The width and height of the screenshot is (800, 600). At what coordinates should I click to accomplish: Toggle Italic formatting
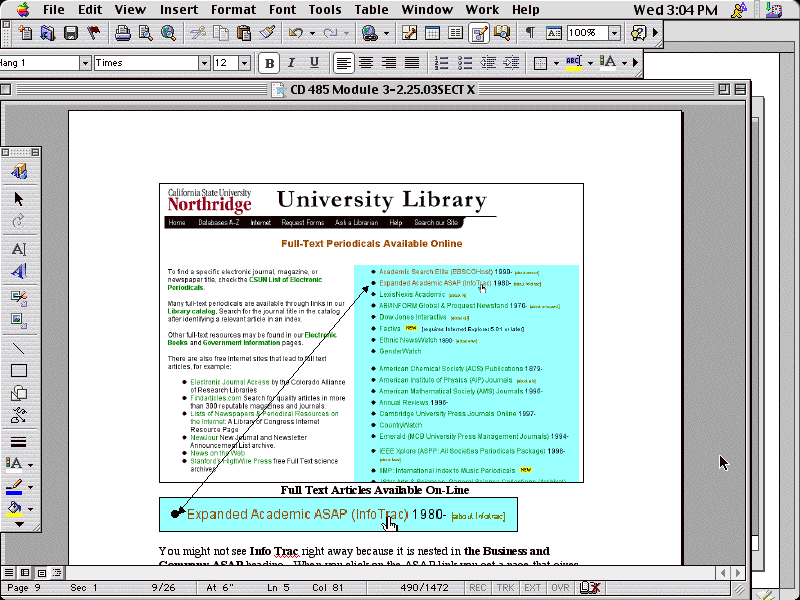click(x=291, y=63)
